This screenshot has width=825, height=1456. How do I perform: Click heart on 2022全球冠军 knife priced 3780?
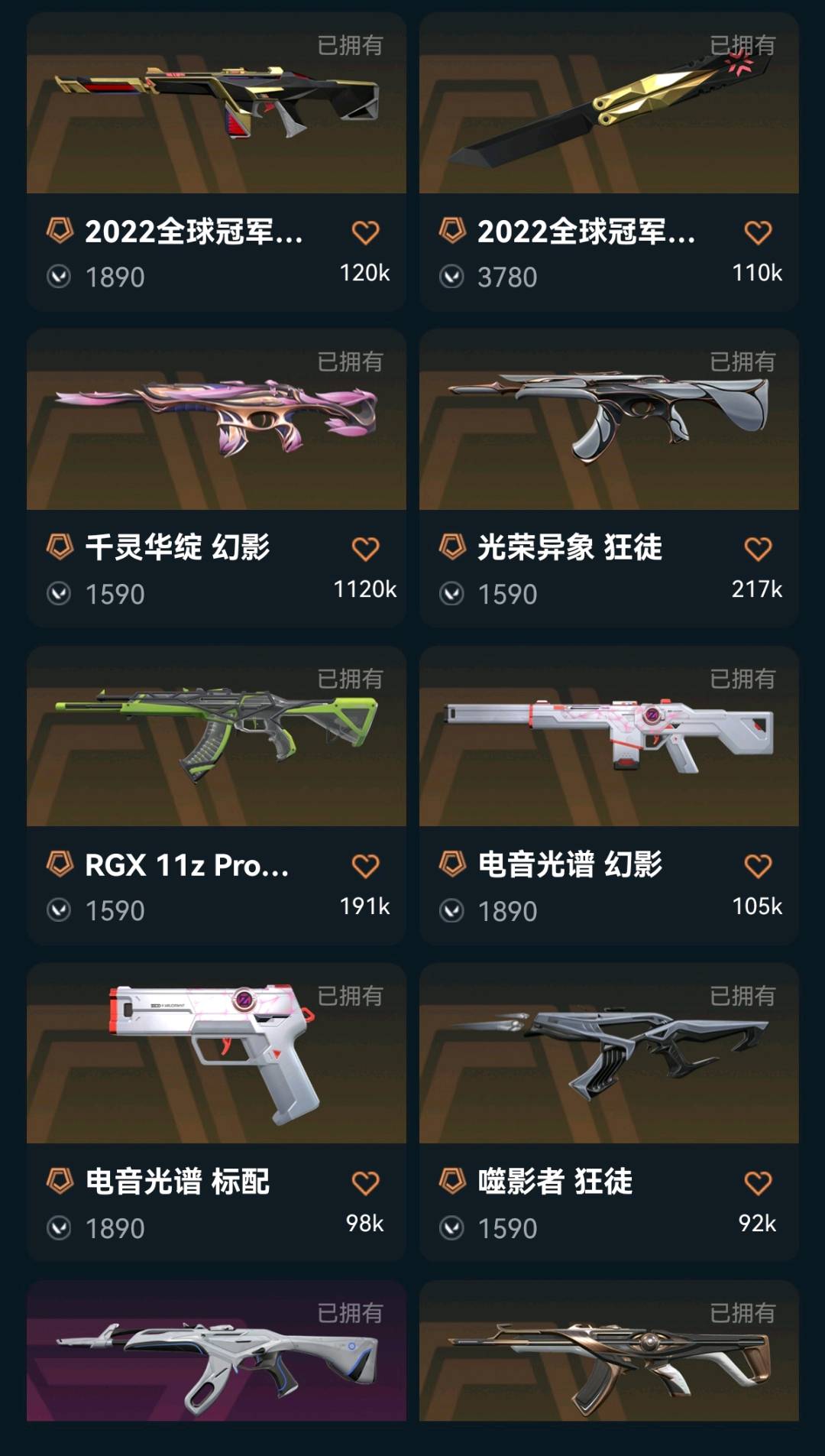tap(758, 232)
